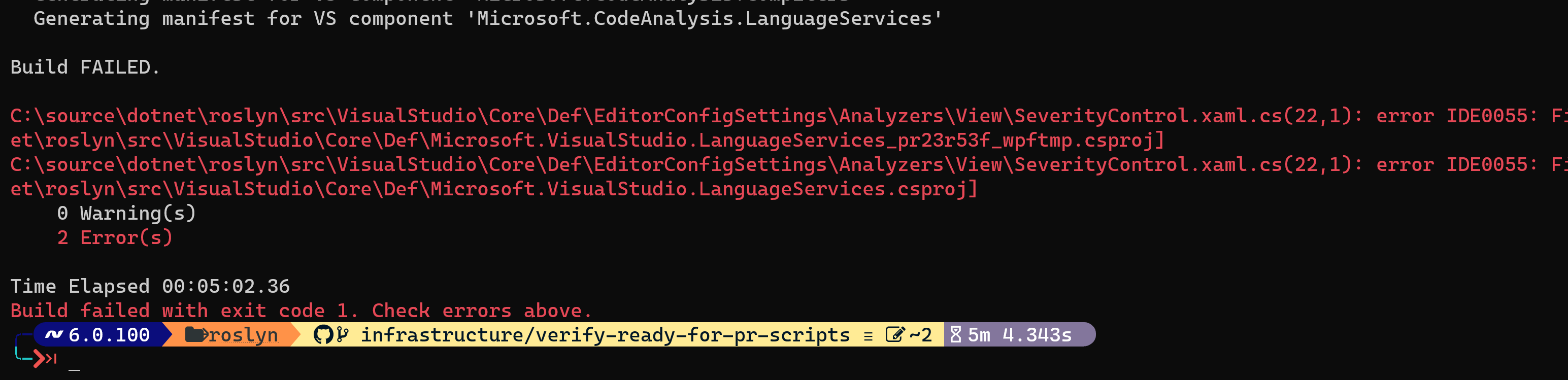Click the 0 Warning(s) line
Viewport: 1568px width, 380px height.
click(x=126, y=214)
